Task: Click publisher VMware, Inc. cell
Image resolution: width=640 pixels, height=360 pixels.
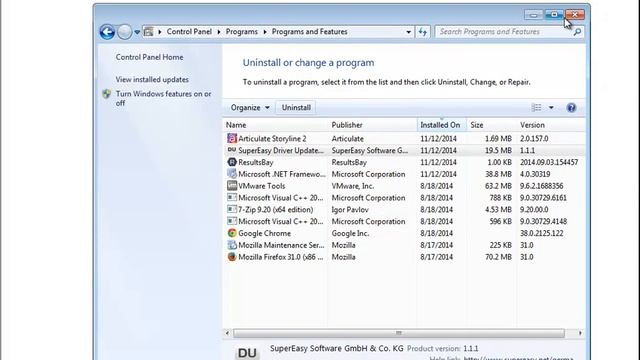Action: click(x=353, y=186)
